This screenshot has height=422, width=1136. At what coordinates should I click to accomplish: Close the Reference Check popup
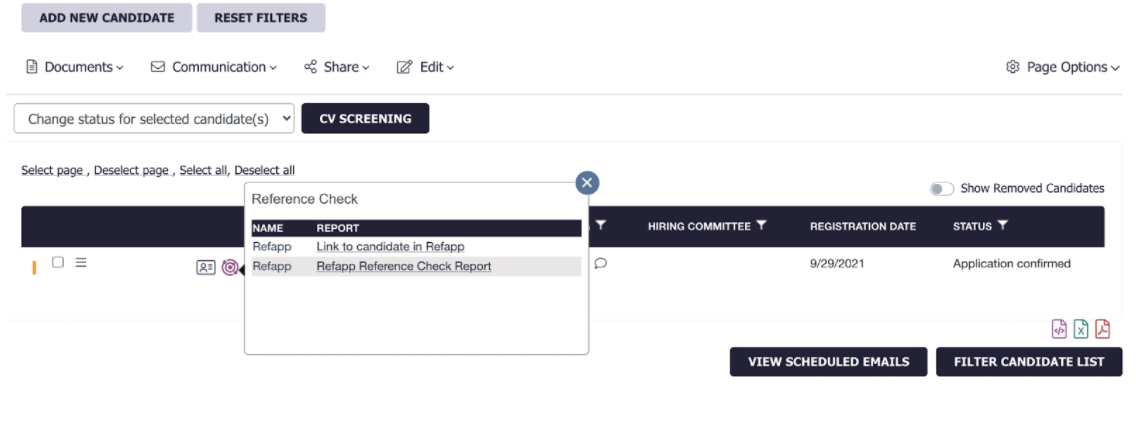click(587, 183)
